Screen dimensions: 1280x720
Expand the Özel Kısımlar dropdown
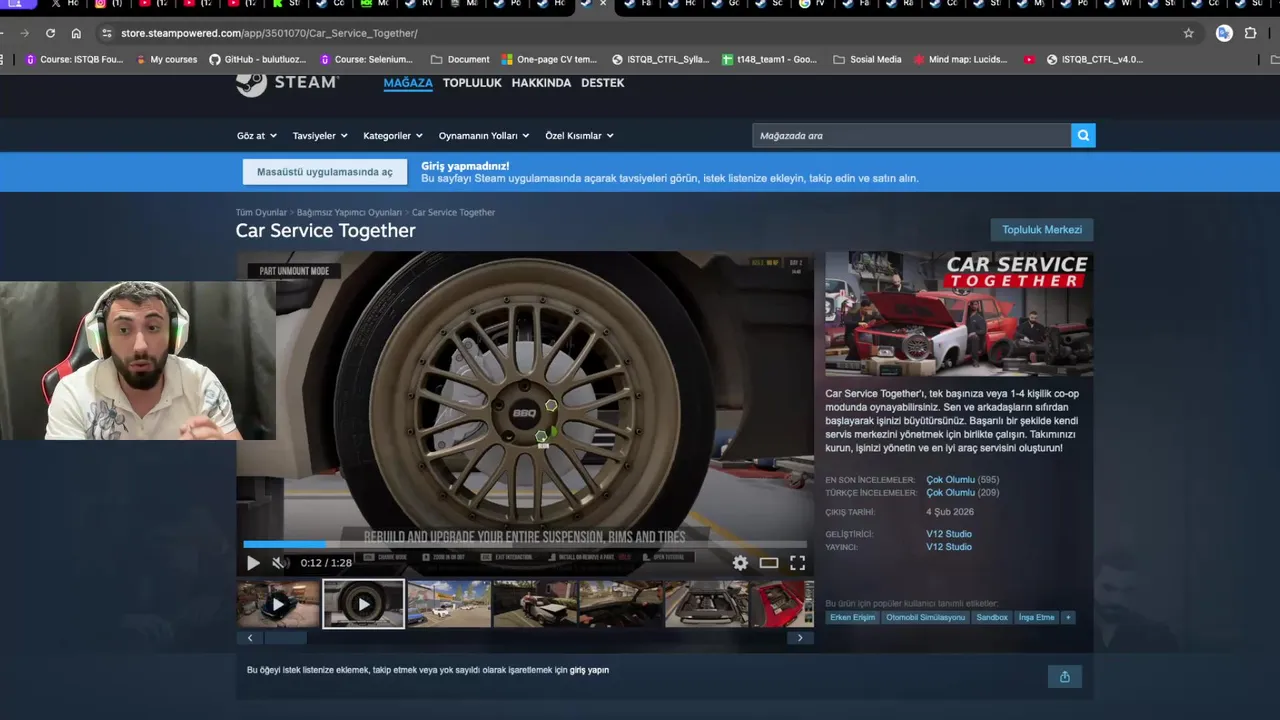[579, 136]
